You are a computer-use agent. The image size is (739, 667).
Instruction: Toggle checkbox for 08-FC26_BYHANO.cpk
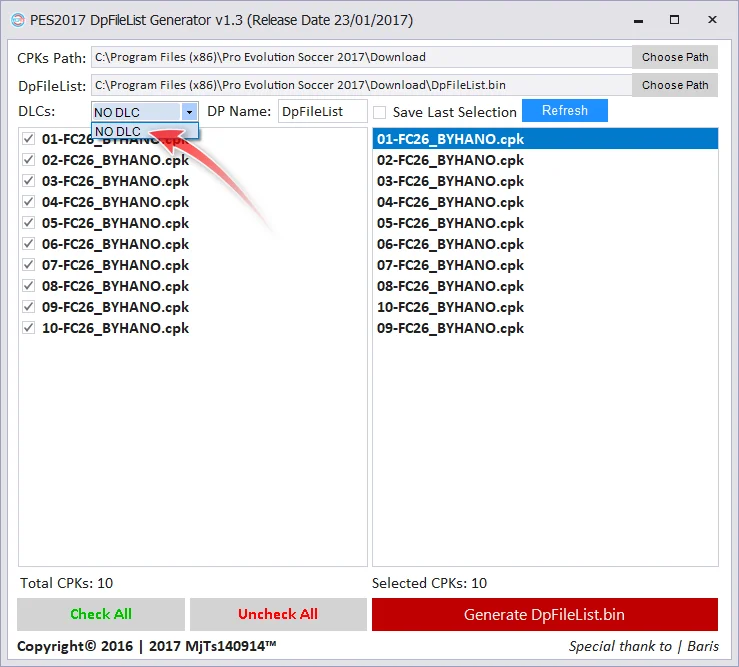coord(29,286)
